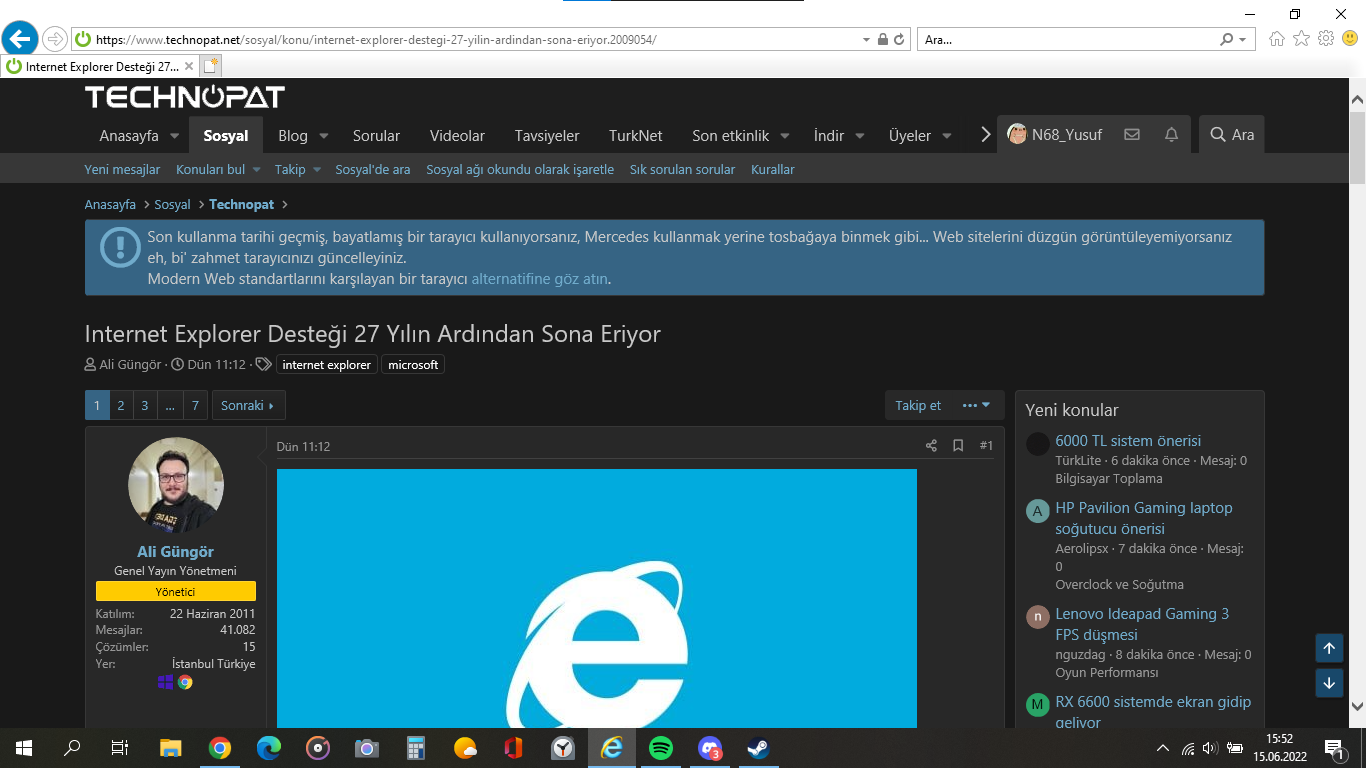The image size is (1366, 768).
Task: Open the inbox envelope icon in forum header
Action: coord(1132,134)
